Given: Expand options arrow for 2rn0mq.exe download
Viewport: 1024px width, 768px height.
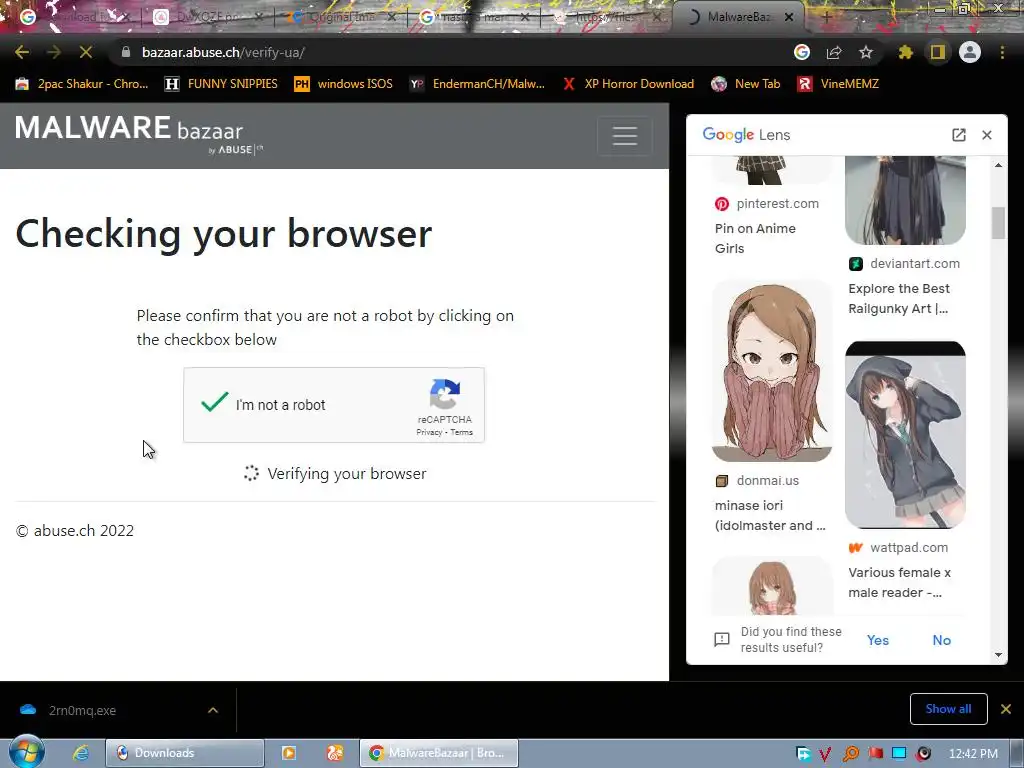Looking at the screenshot, I should pyautogui.click(x=213, y=710).
